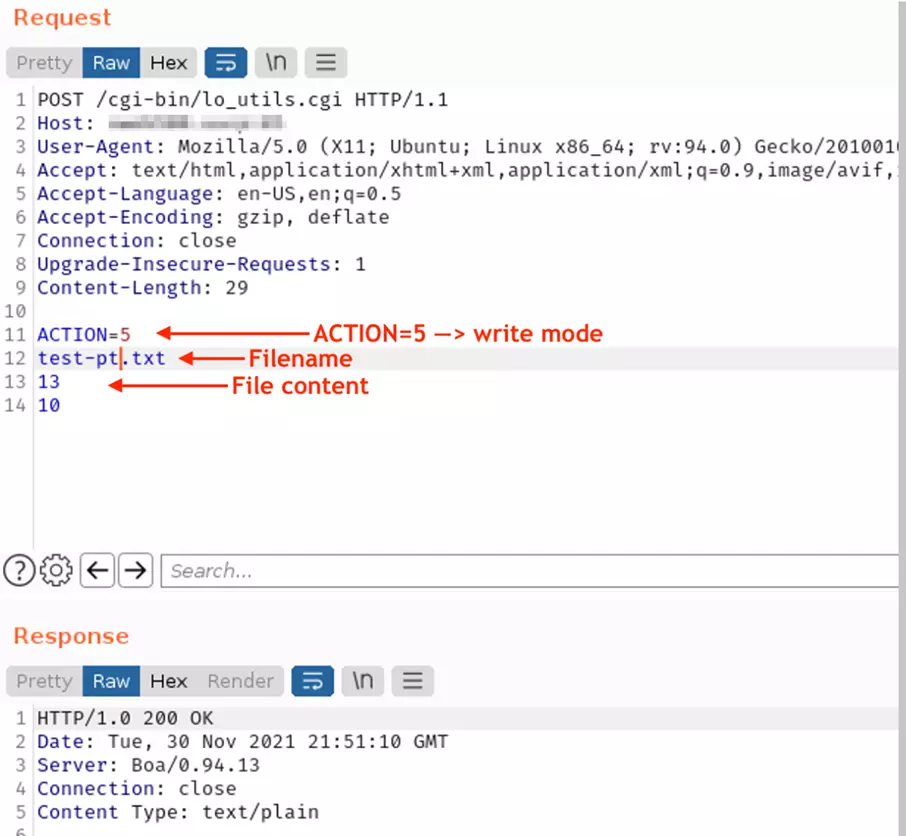906x836 pixels.
Task: Click the Content-Length: 29 header
Action: (143, 288)
